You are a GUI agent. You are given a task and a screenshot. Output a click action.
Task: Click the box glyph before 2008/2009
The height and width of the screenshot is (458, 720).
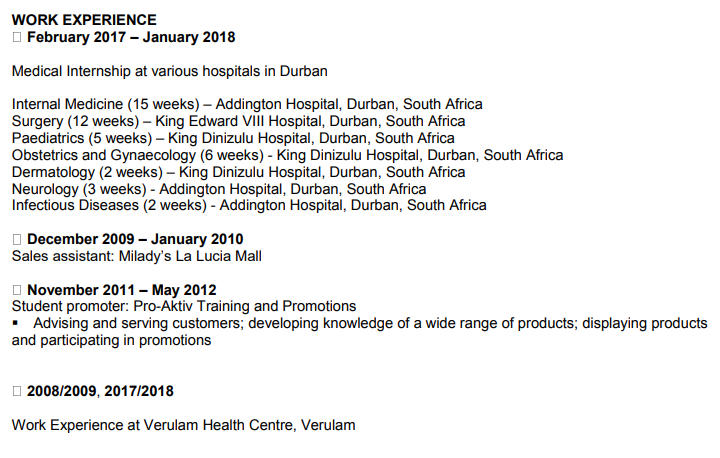coord(17,391)
